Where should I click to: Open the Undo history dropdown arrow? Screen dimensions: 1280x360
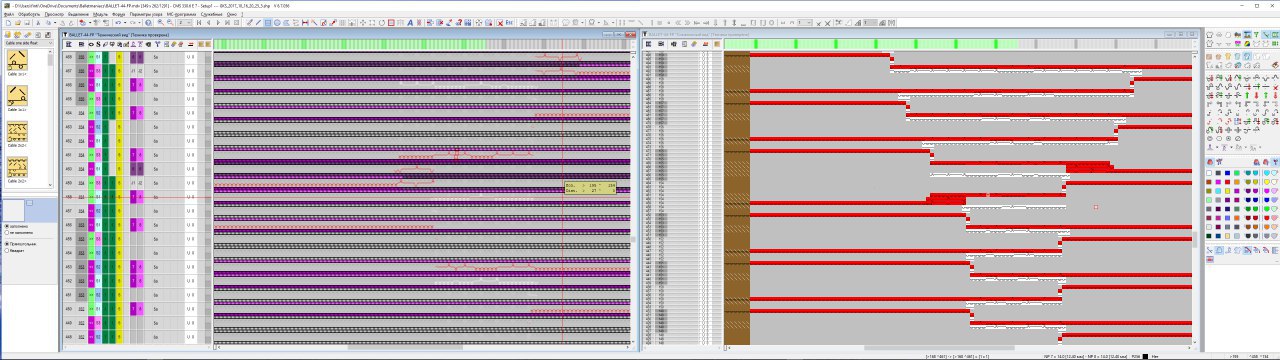pyautogui.click(x=125, y=23)
